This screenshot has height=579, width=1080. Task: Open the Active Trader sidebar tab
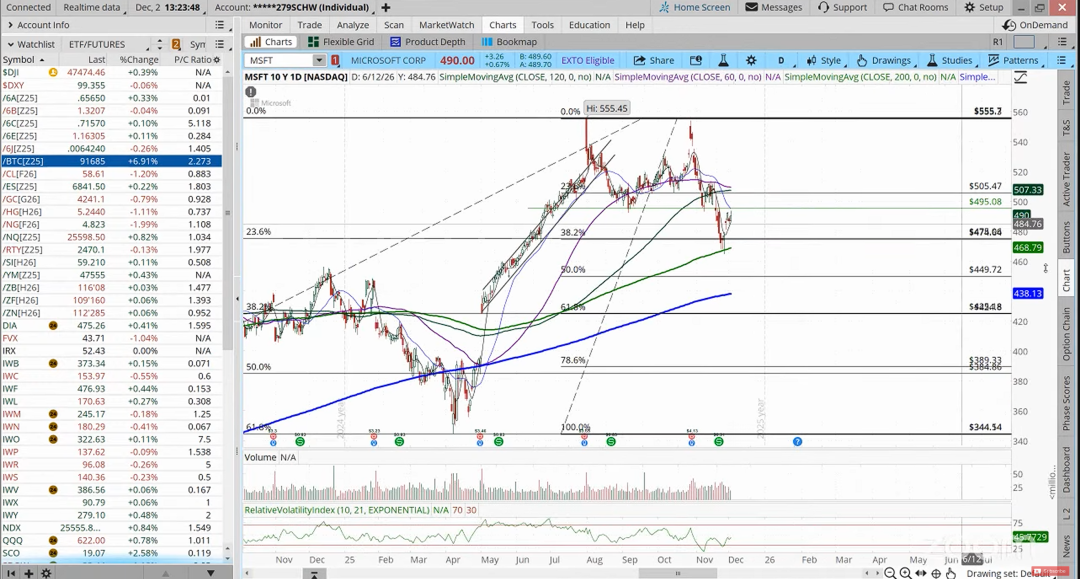[x=1066, y=178]
